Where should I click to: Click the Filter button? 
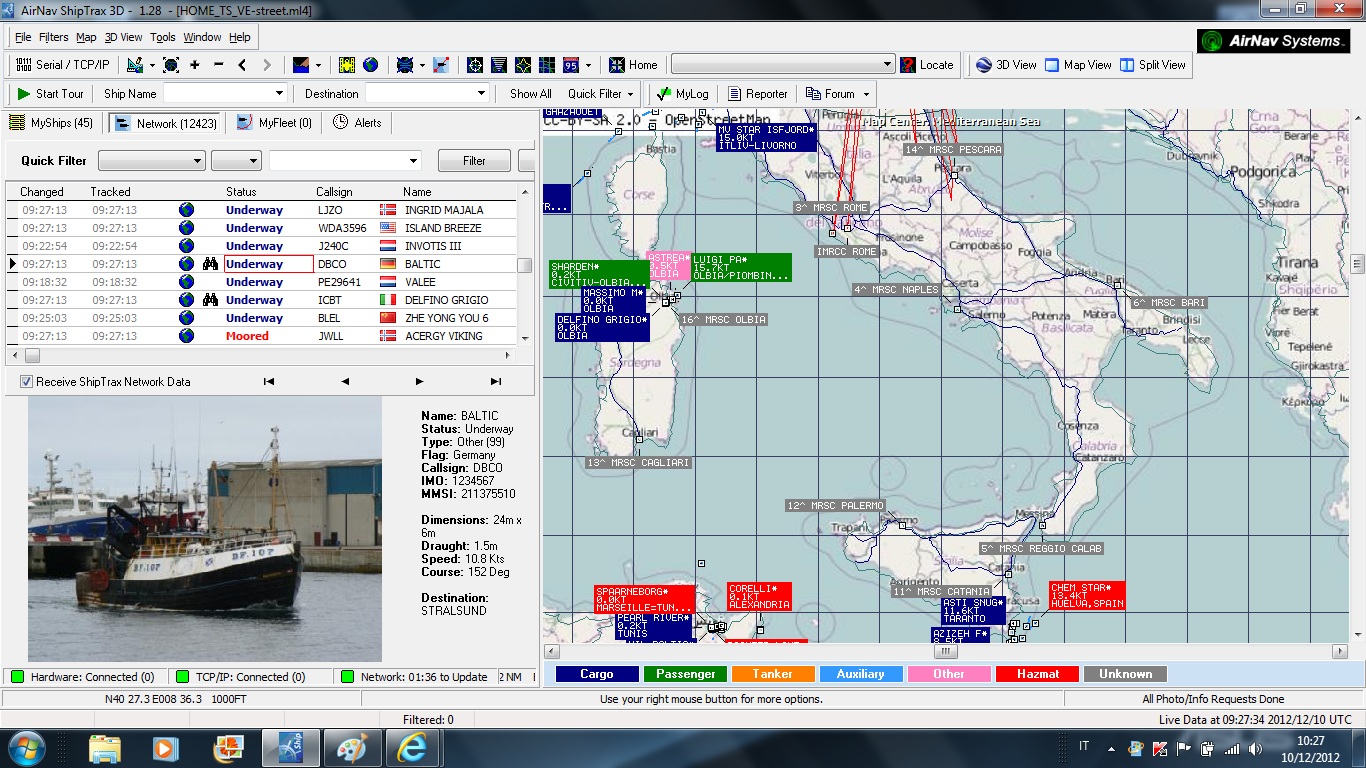[475, 161]
